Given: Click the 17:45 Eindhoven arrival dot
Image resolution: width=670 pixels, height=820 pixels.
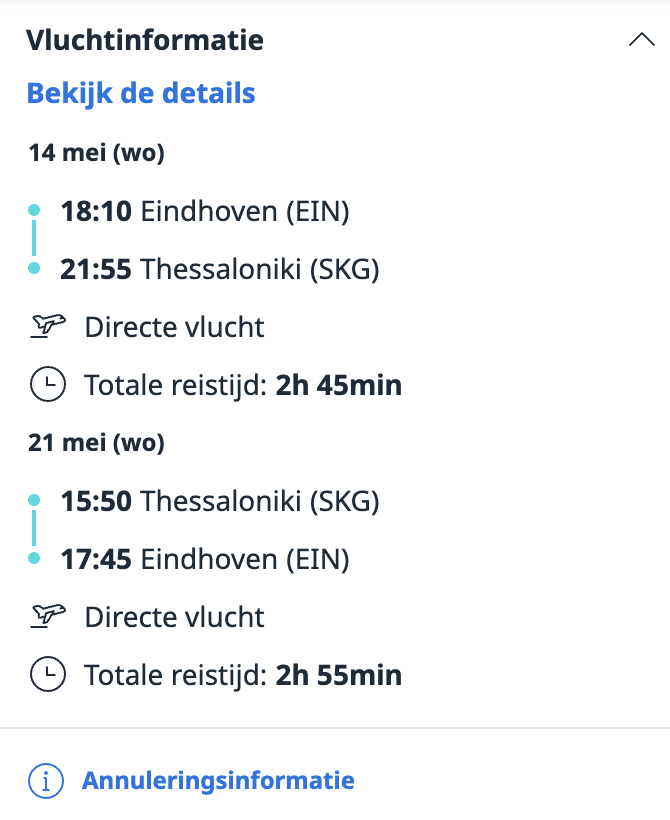Looking at the screenshot, I should click(34, 558).
